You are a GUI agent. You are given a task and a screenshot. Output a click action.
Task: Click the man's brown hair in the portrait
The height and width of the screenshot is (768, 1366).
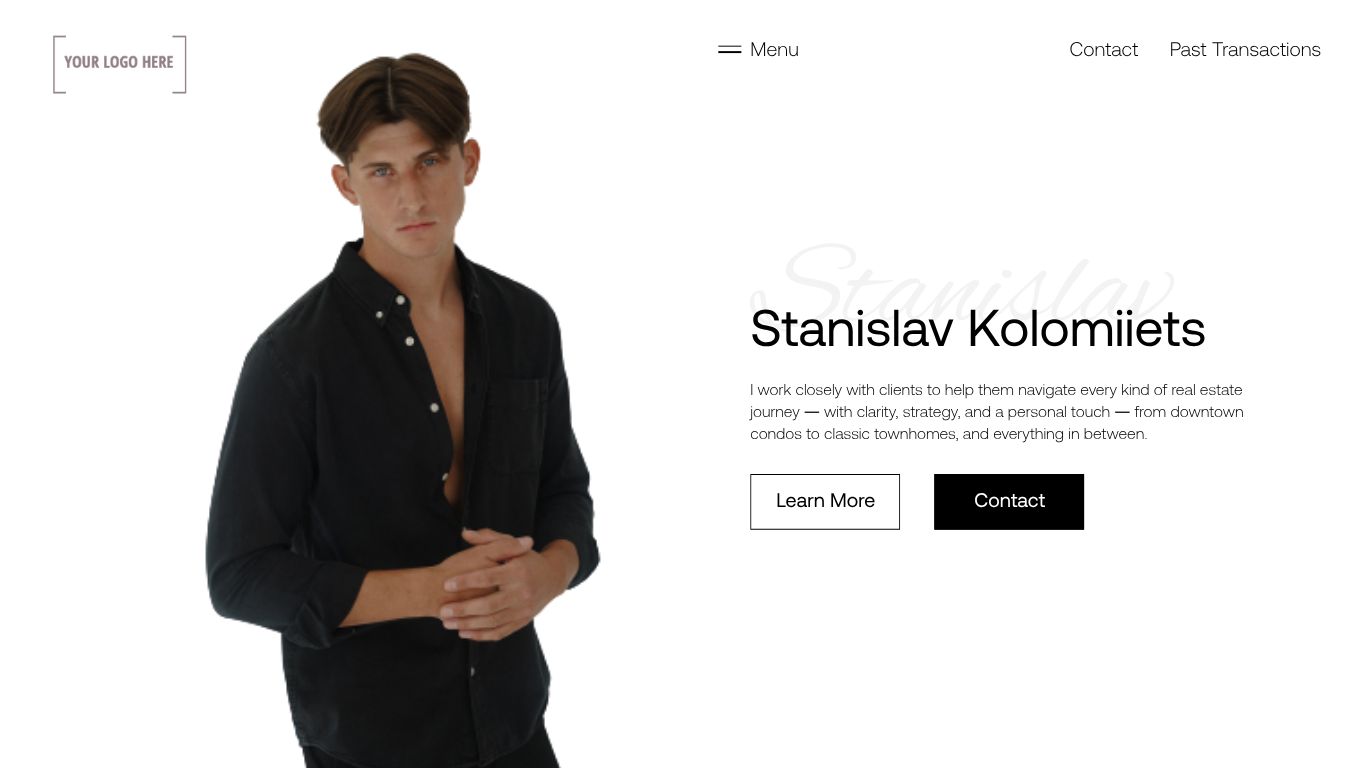(393, 100)
